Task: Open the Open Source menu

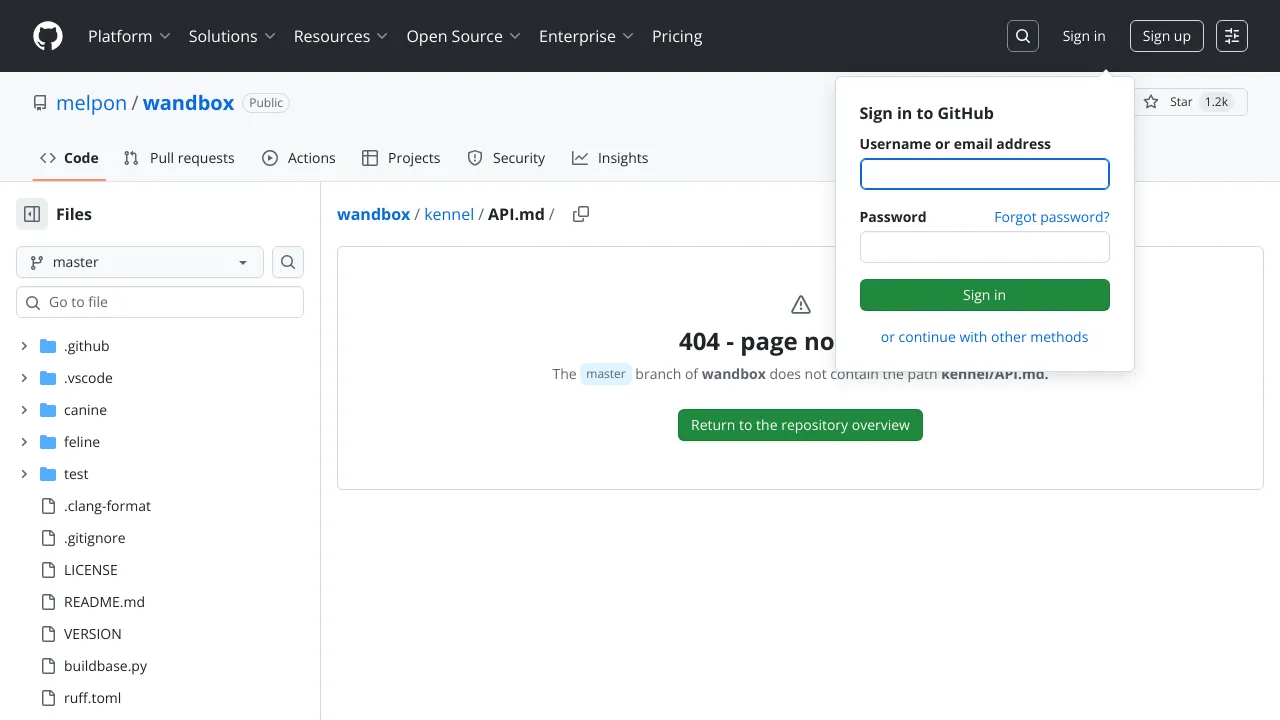Action: click(463, 36)
